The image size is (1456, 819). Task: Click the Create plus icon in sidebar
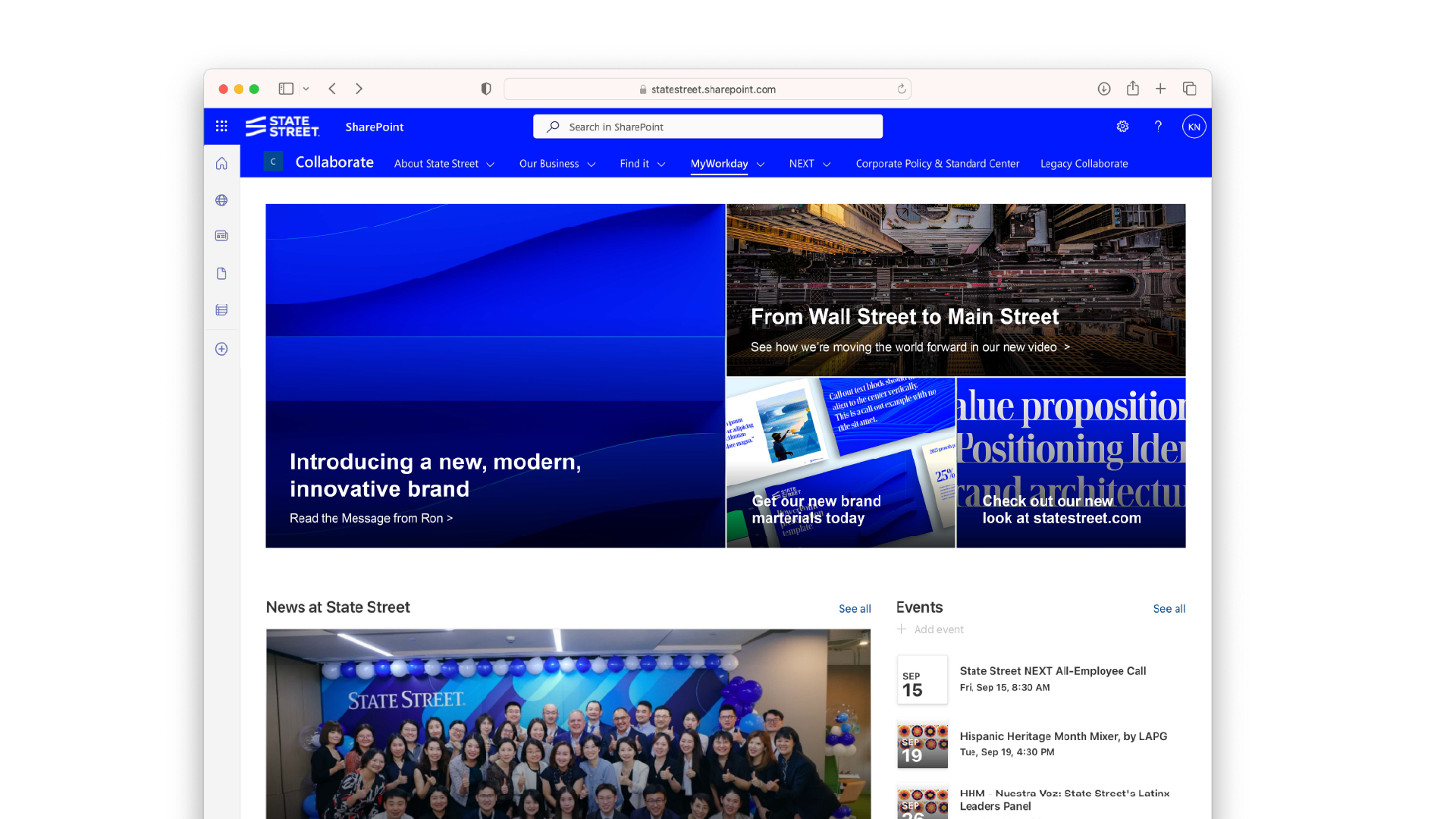(221, 349)
